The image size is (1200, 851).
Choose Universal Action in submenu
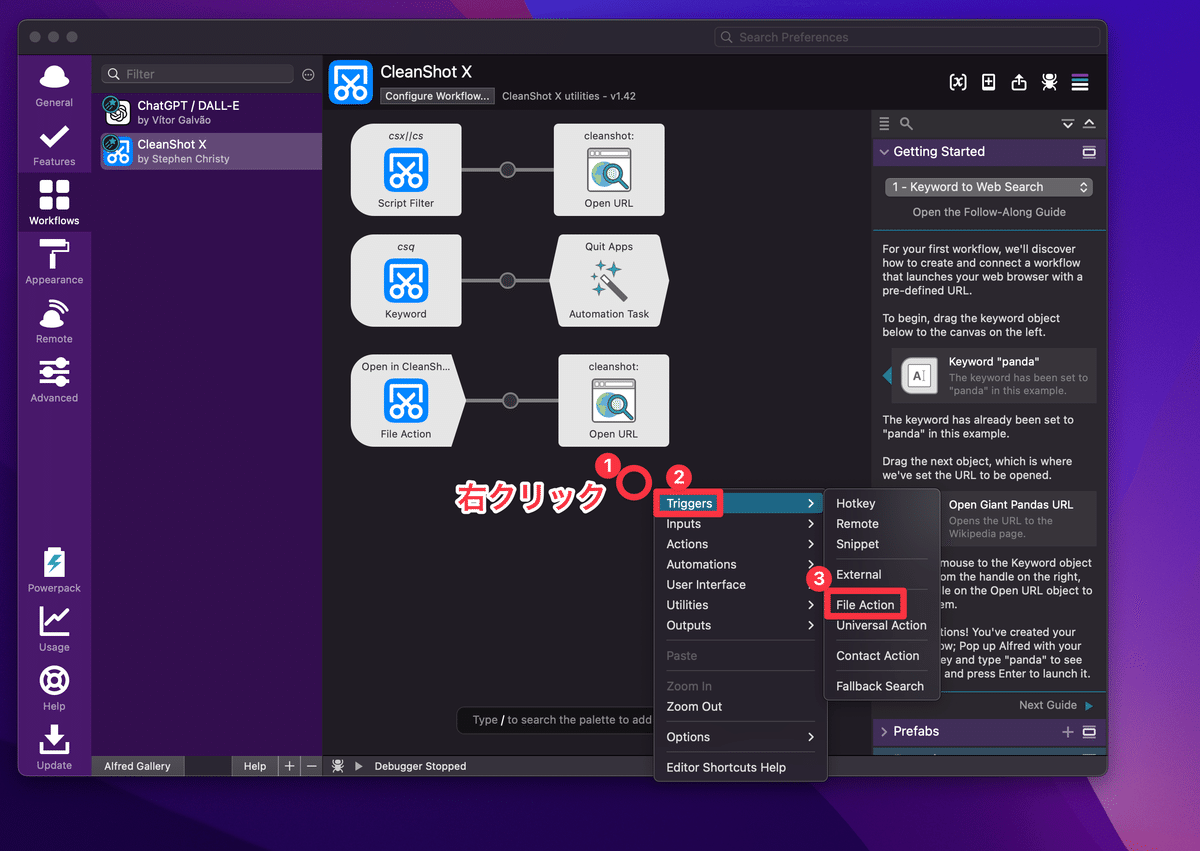click(x=881, y=625)
